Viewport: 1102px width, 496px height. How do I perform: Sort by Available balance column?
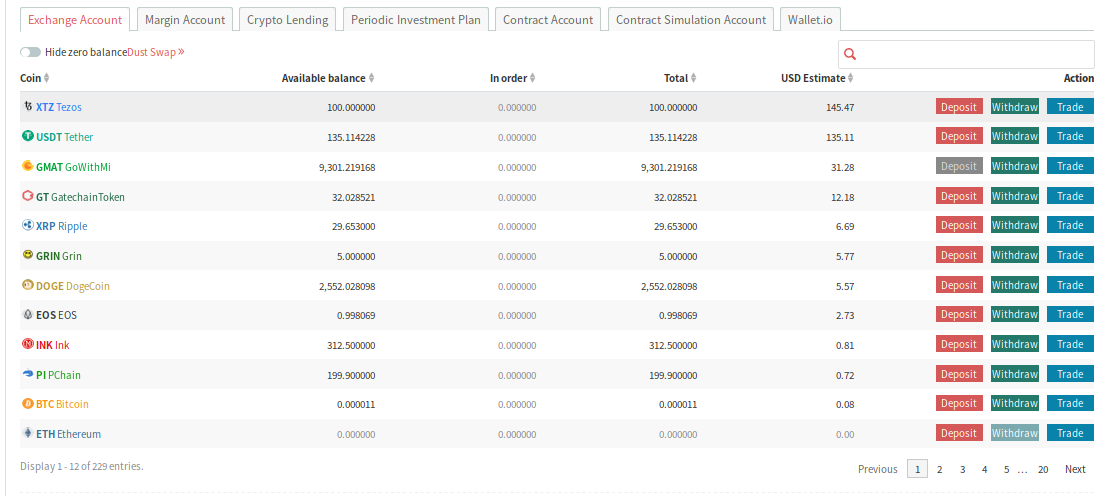328,78
